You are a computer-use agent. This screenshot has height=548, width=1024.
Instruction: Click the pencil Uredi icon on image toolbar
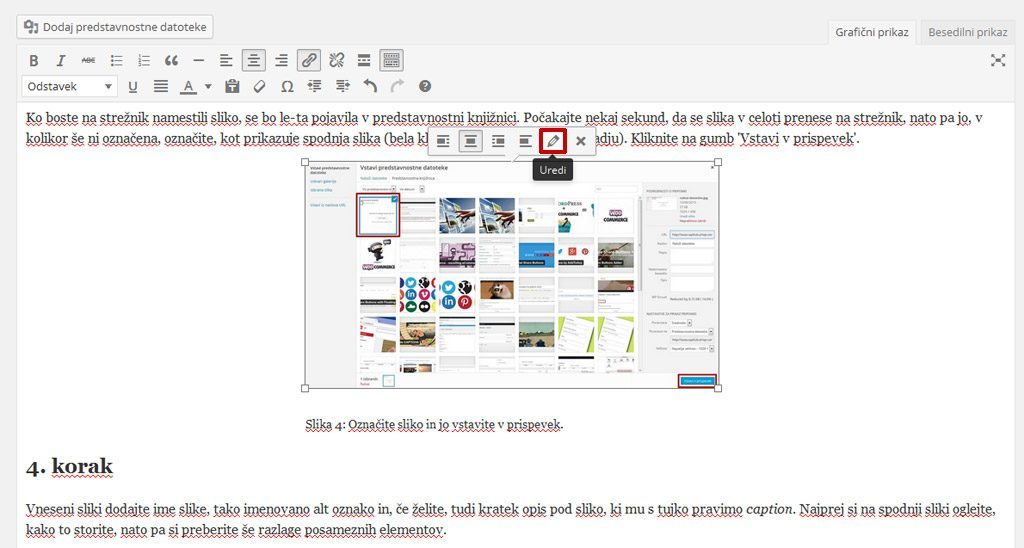click(552, 141)
